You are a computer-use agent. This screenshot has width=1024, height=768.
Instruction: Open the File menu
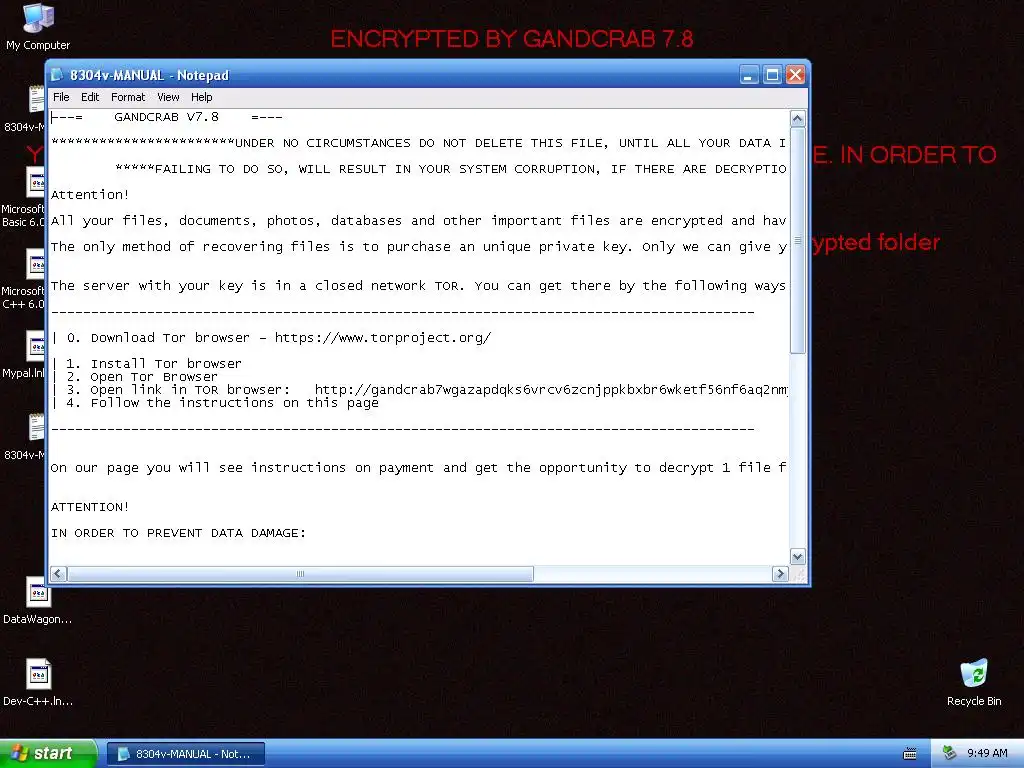click(x=61, y=97)
